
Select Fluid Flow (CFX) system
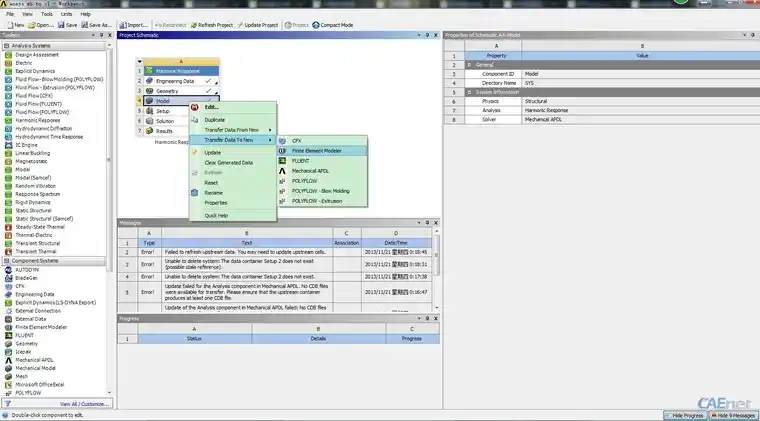click(x=33, y=96)
